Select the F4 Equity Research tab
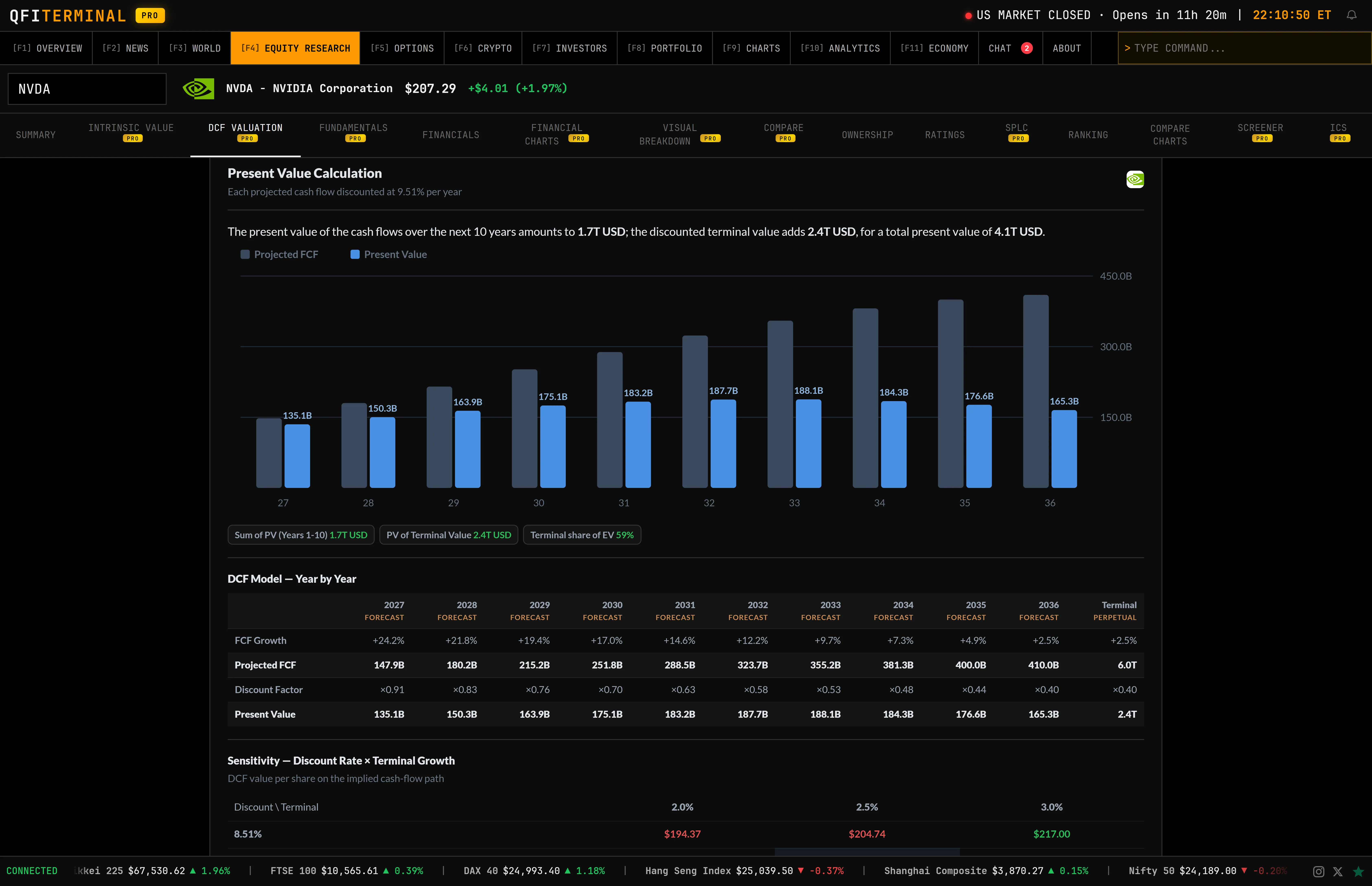Screen dimensions: 1372x886 coord(295,48)
